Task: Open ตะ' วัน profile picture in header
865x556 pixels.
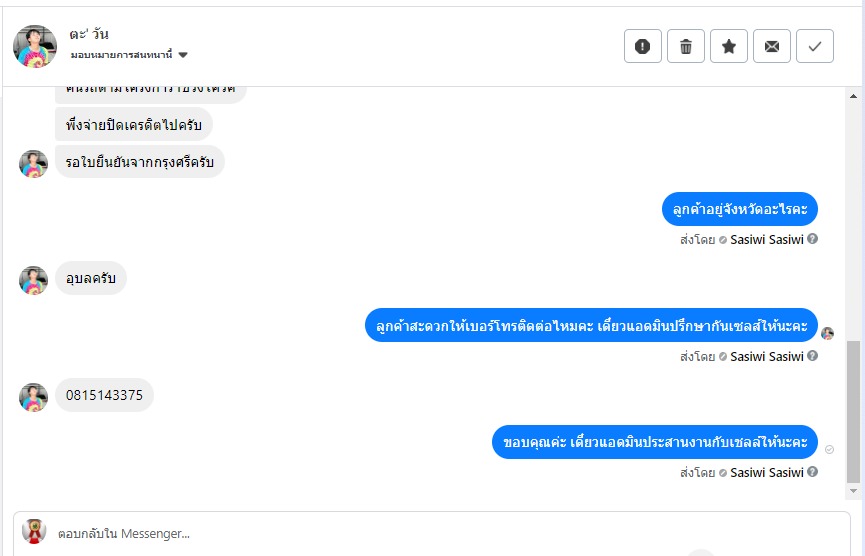Action: point(35,46)
